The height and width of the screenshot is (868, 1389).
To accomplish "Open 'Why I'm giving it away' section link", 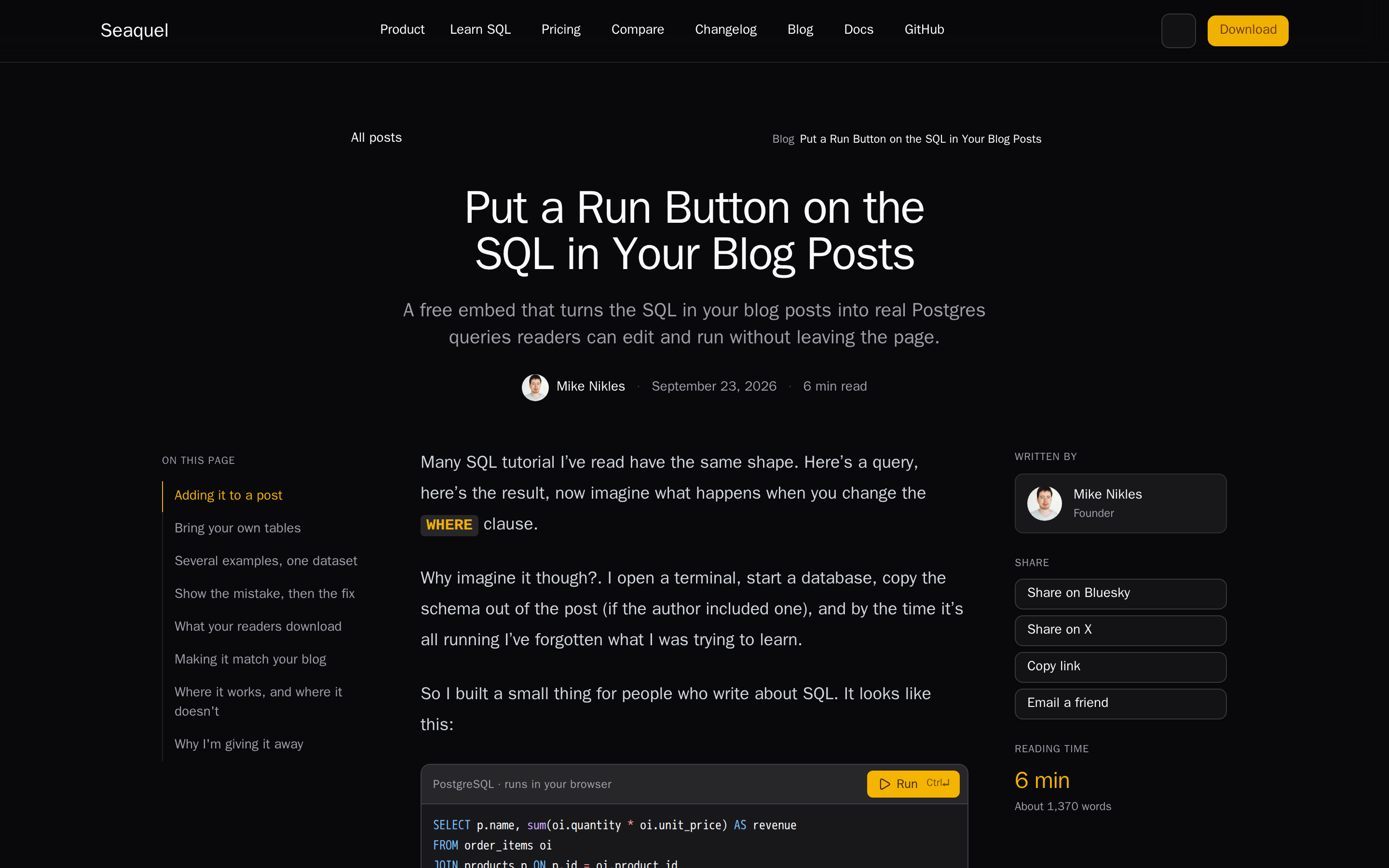I will (239, 744).
